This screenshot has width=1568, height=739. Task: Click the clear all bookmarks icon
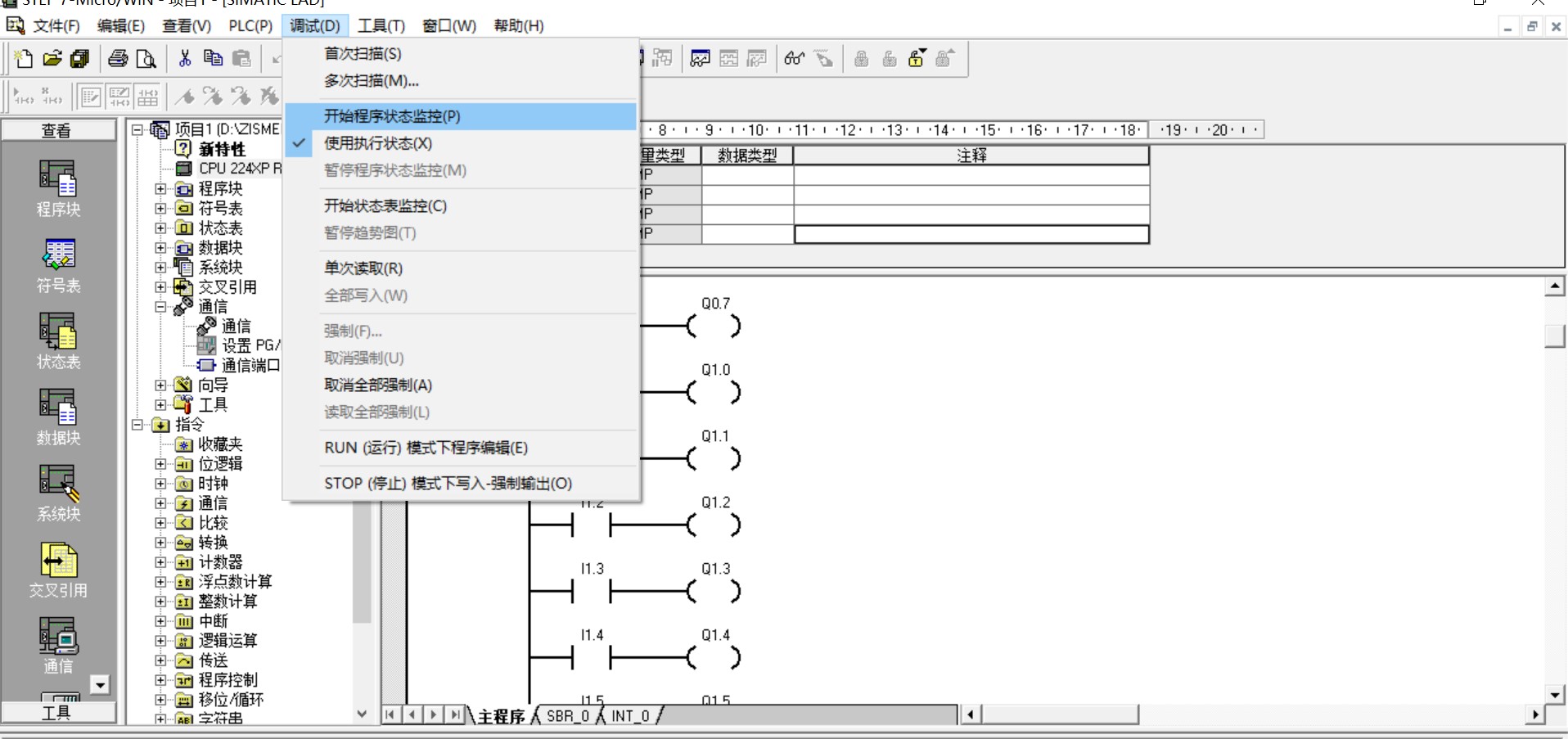pos(269,97)
